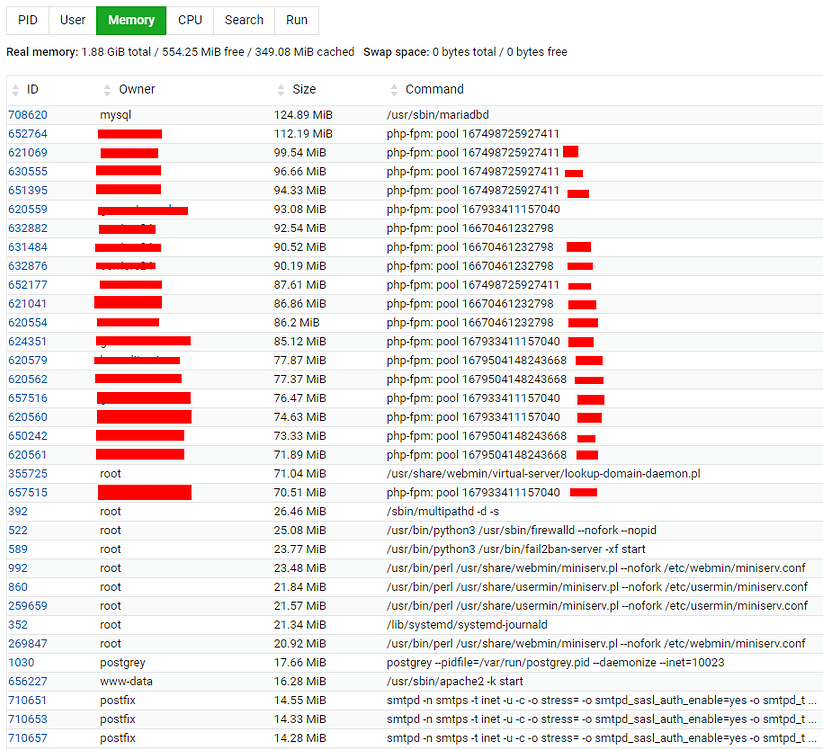Open process ID 259659

28,606
